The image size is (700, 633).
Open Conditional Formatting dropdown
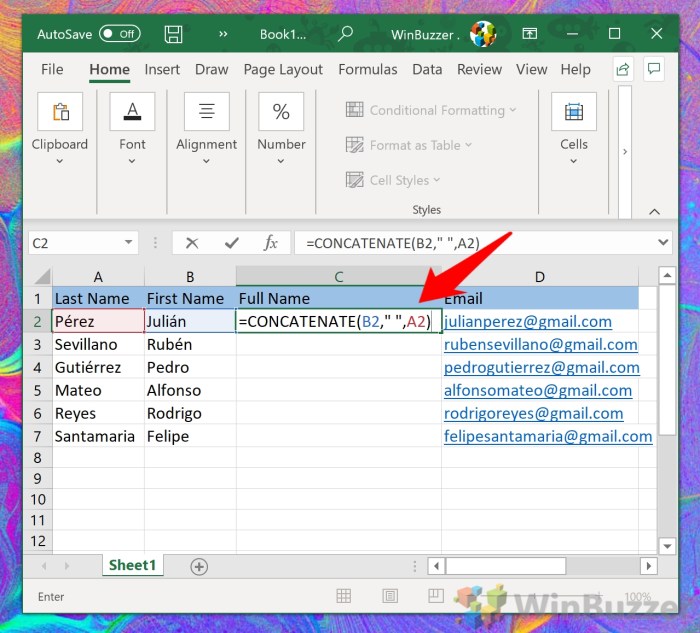pyautogui.click(x=431, y=110)
